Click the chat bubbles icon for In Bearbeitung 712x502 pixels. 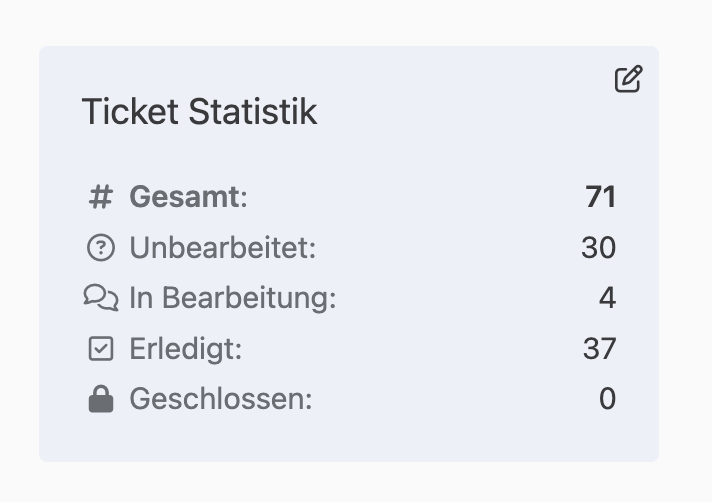tap(101, 298)
